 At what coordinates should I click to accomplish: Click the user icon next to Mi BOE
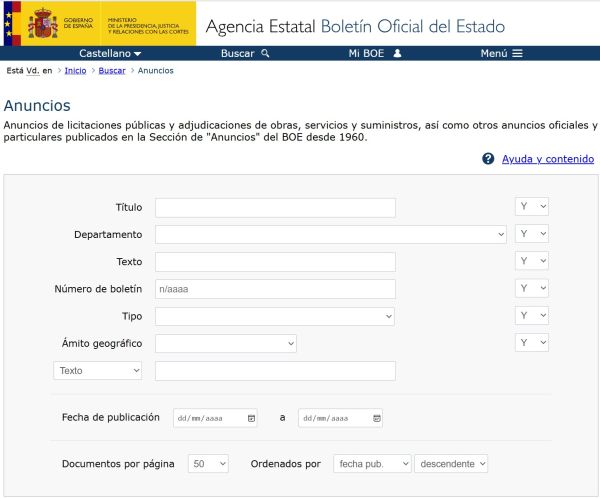tap(397, 53)
